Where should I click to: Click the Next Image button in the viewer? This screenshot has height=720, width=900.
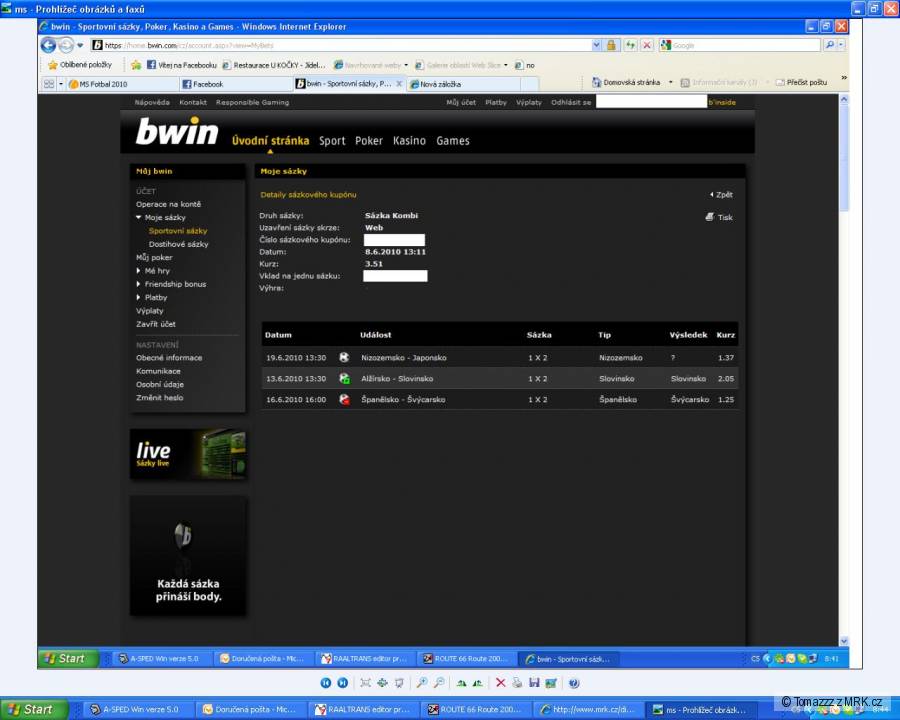pyautogui.click(x=343, y=683)
